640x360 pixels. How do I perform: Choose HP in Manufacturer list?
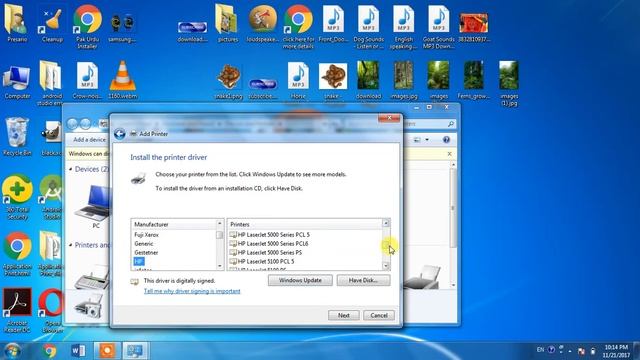[139, 262]
